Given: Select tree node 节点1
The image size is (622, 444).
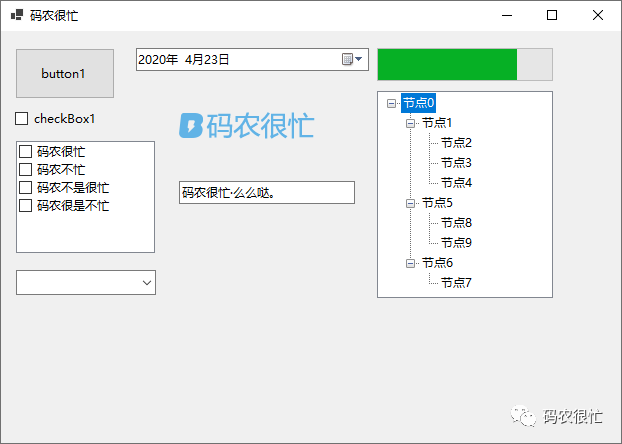Looking at the screenshot, I should (437, 123).
